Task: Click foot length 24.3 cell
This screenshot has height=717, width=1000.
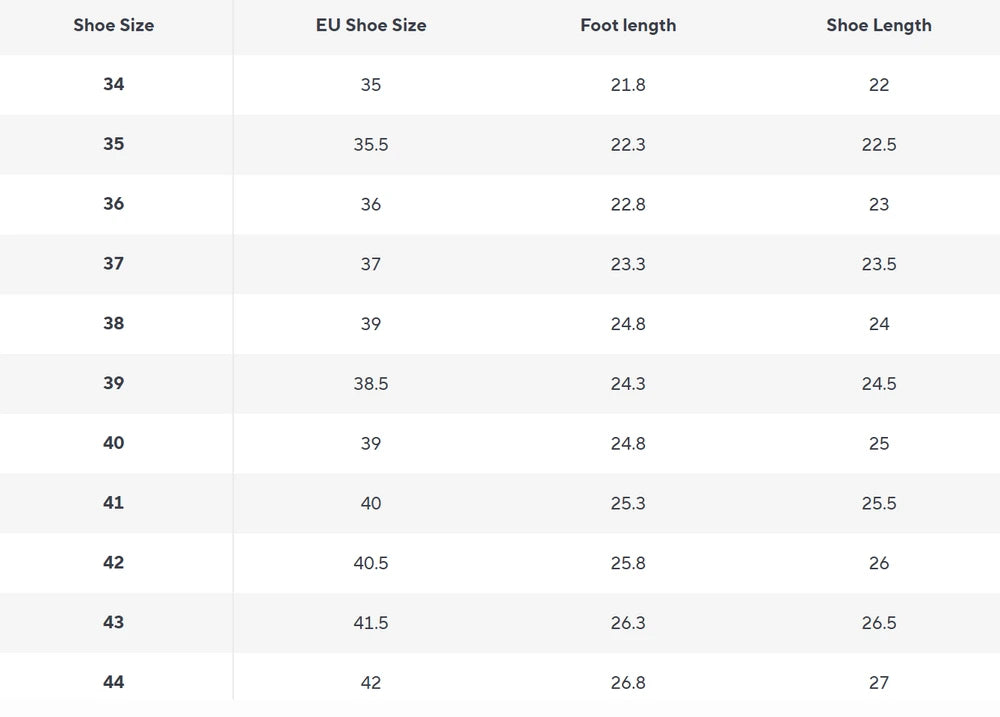Action: tap(628, 383)
